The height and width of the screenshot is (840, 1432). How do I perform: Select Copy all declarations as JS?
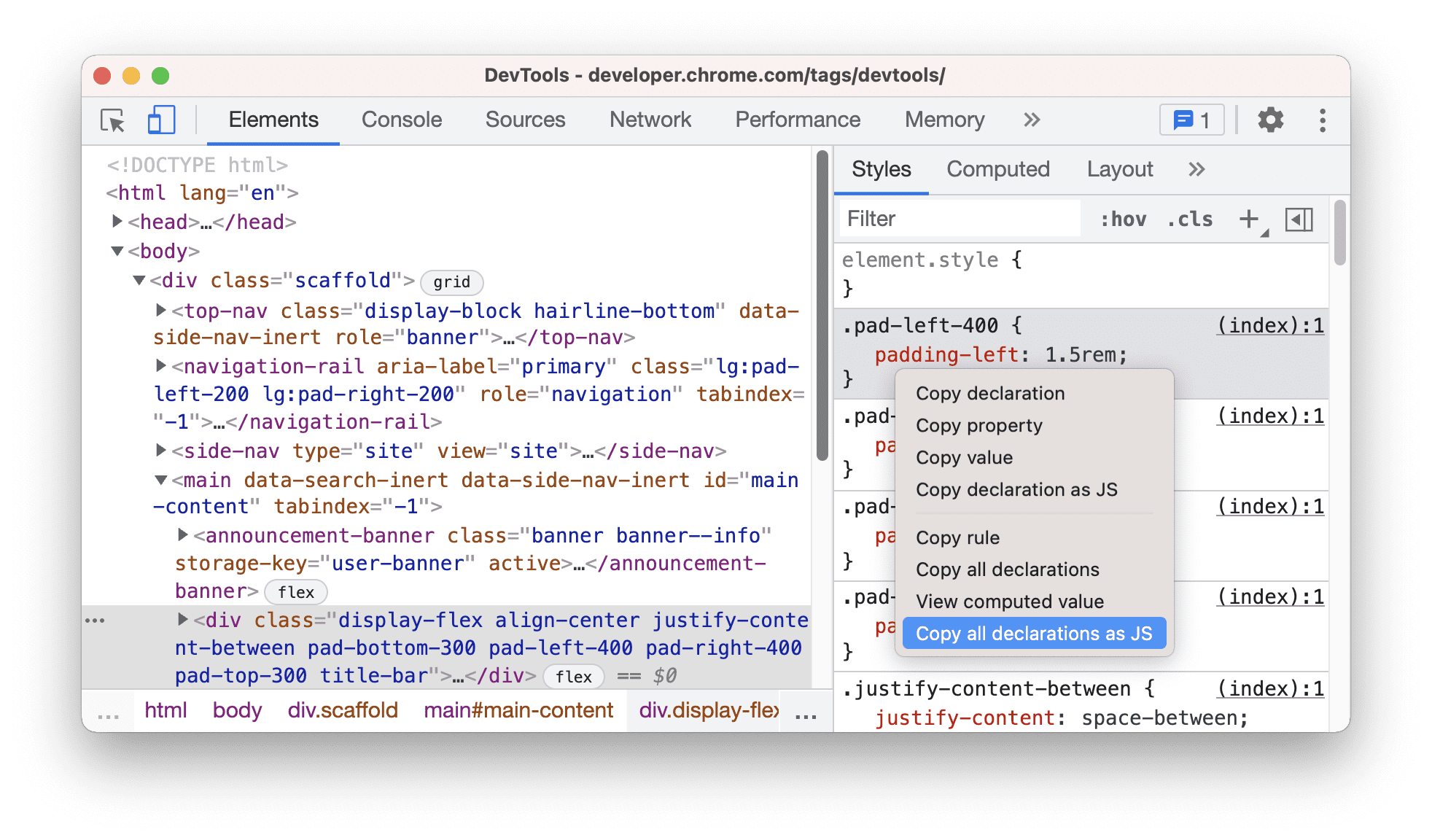click(1035, 633)
